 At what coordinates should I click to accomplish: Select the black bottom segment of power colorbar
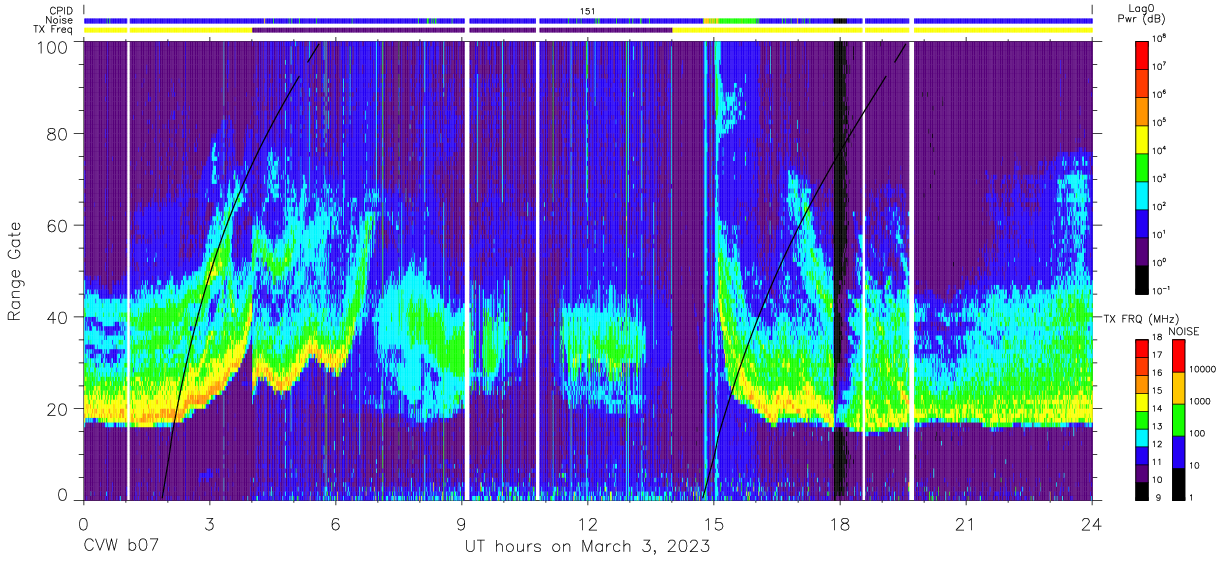pyautogui.click(x=1143, y=278)
